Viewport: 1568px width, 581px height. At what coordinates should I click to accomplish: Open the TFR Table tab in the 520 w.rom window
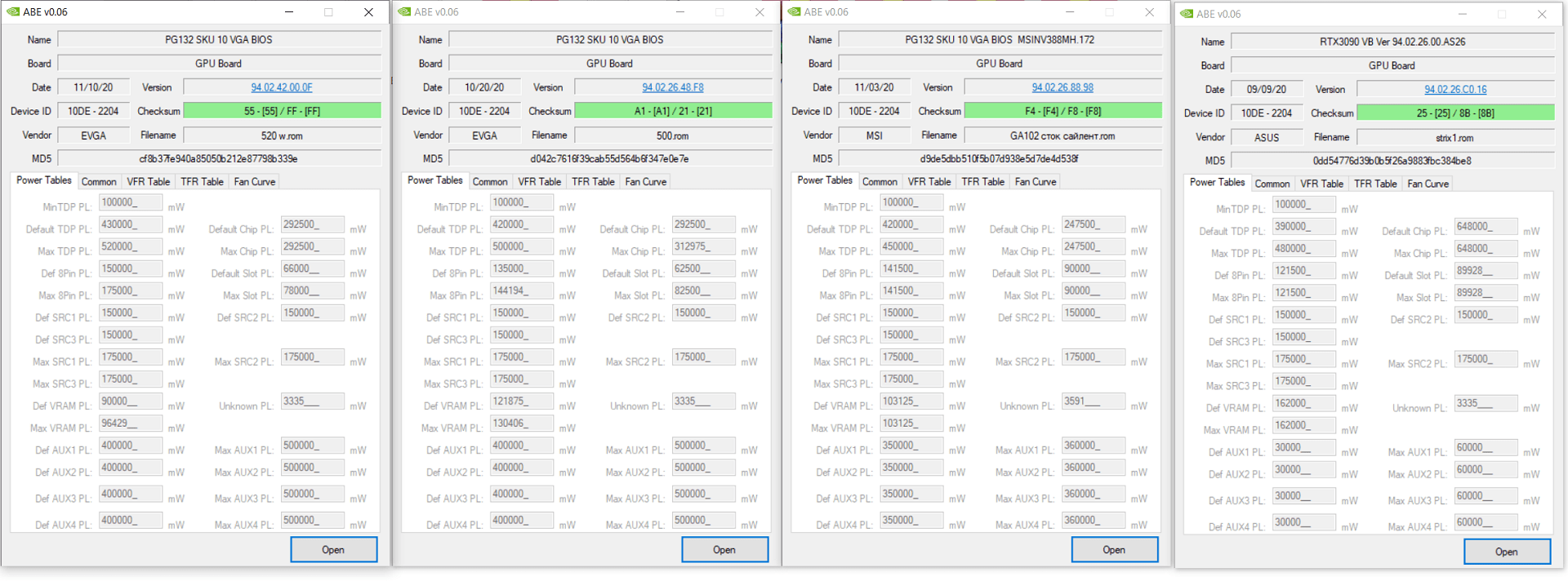[202, 182]
